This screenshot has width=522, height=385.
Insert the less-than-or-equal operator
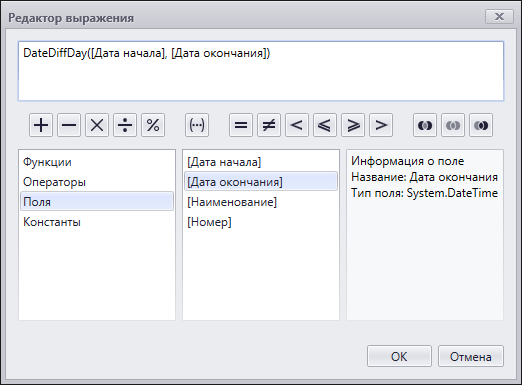point(325,125)
